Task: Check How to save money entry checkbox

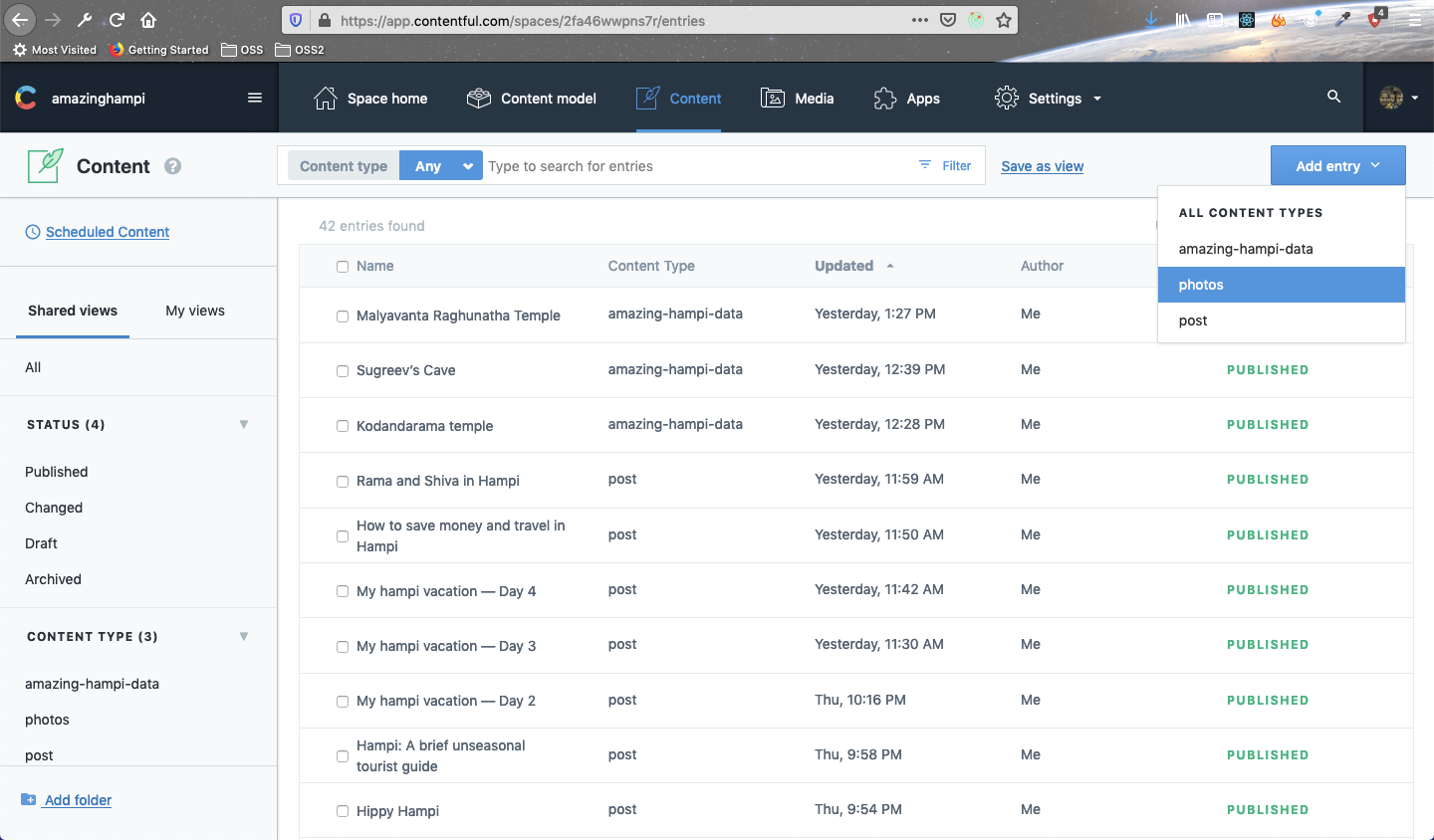Action: tap(343, 536)
